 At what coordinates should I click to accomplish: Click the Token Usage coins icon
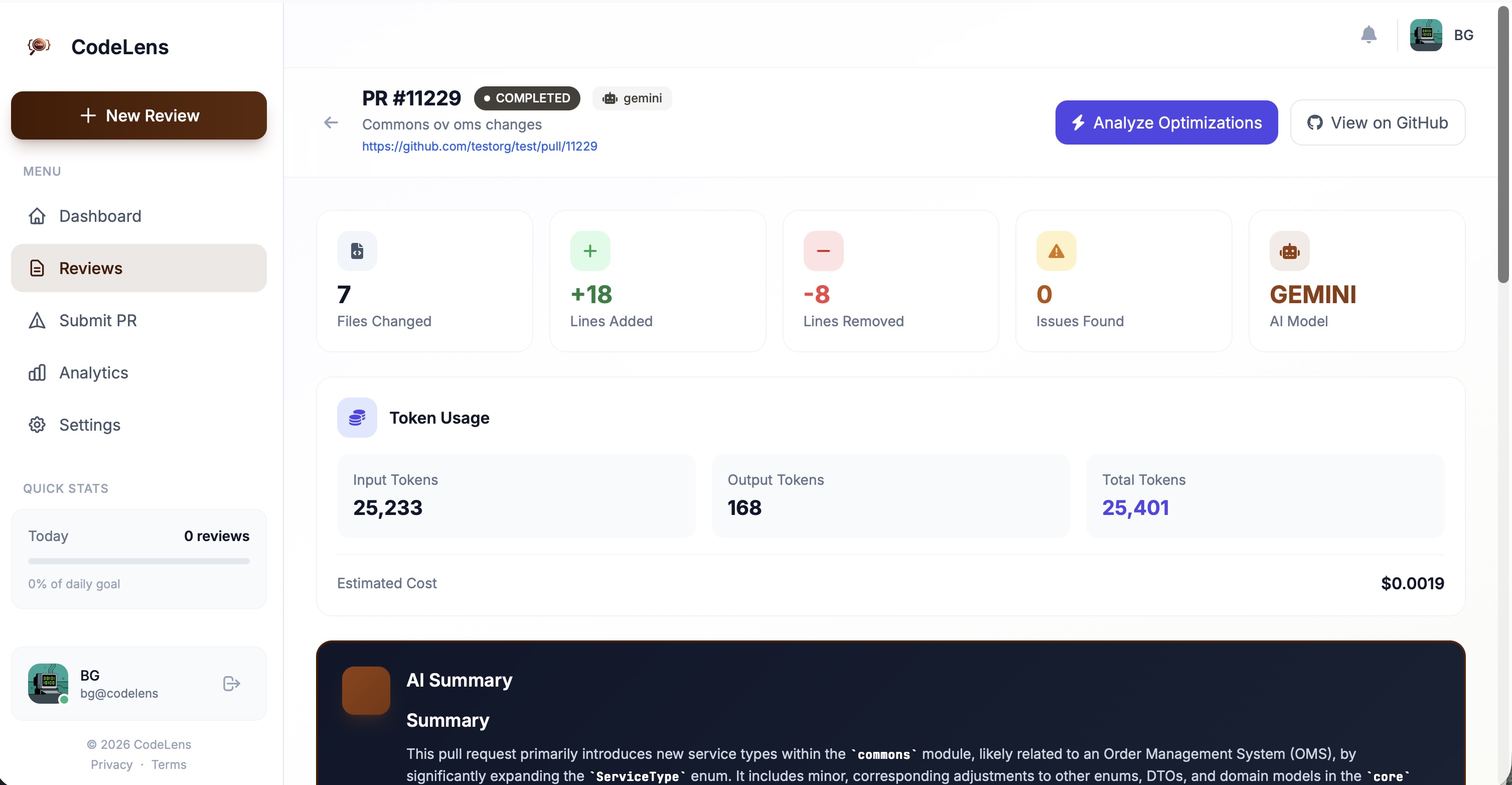357,418
